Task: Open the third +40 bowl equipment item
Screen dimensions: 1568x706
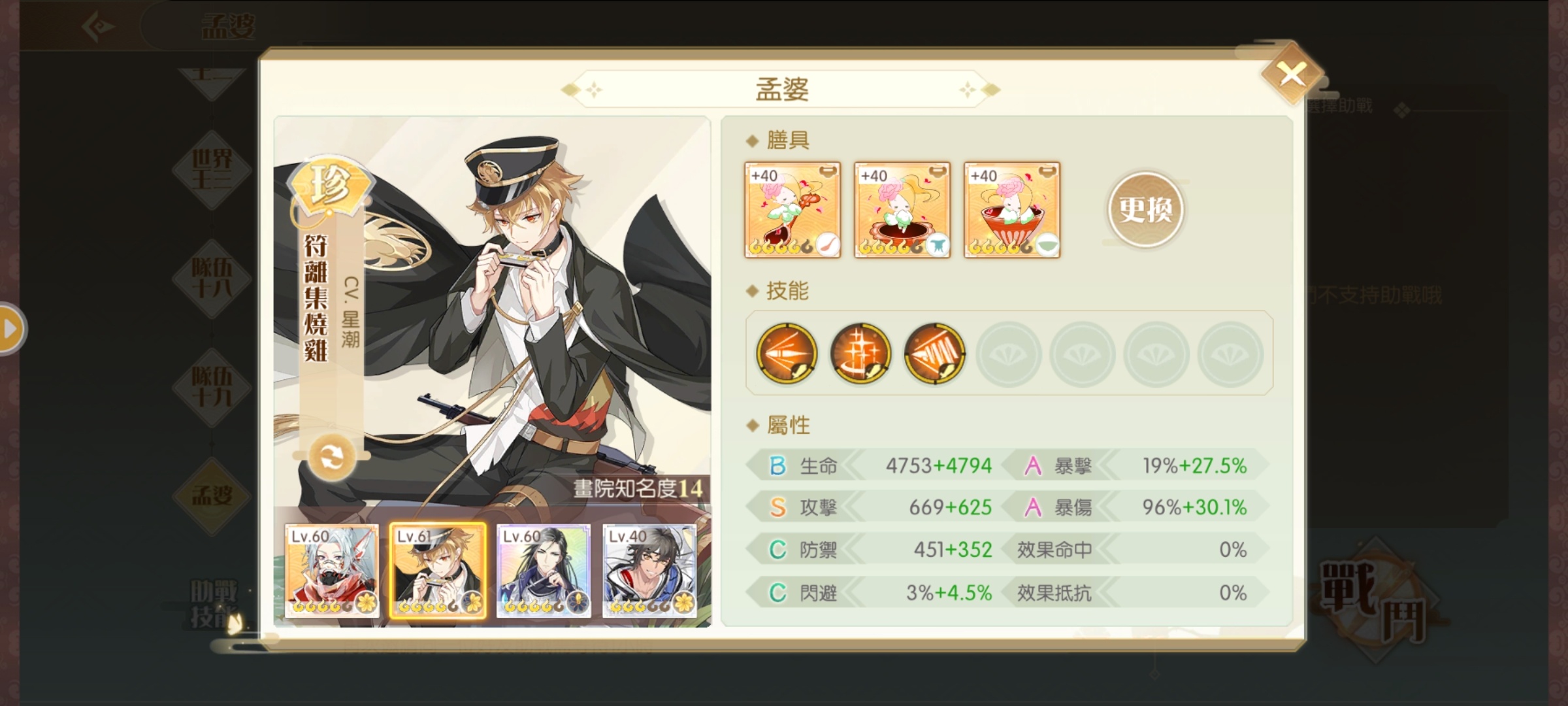Action: pos(1012,210)
